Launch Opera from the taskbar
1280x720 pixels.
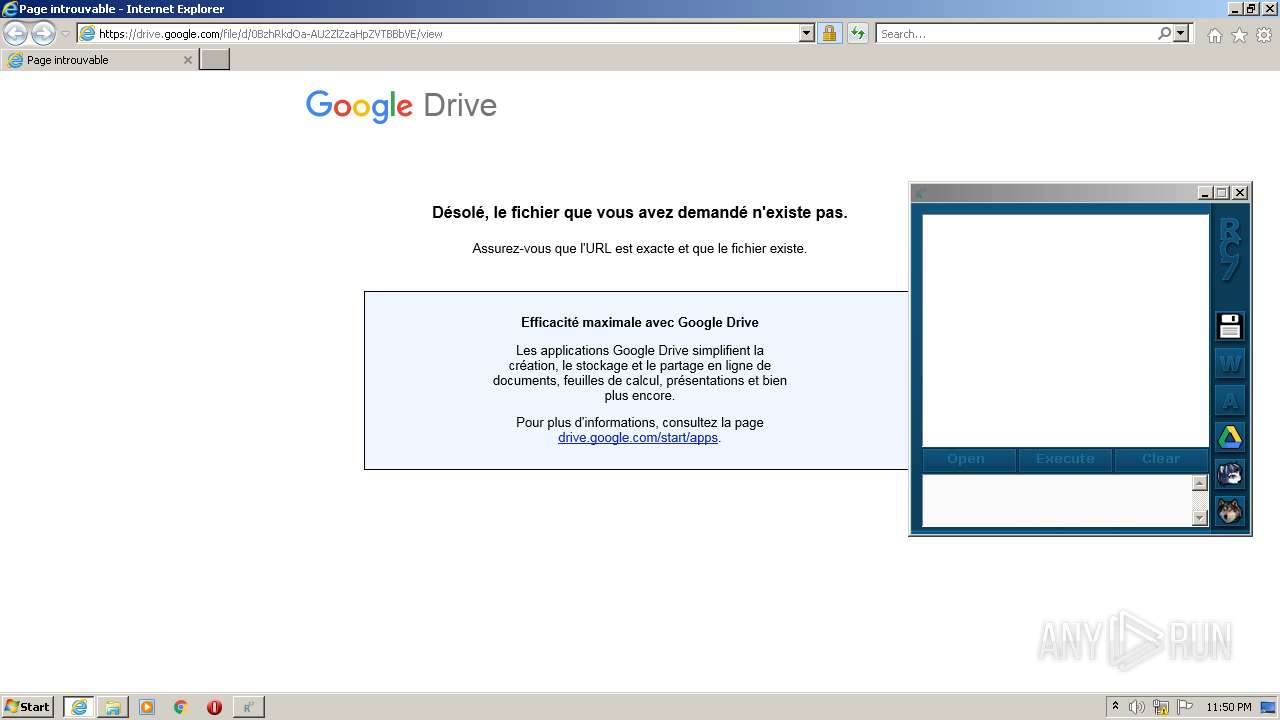(x=214, y=707)
